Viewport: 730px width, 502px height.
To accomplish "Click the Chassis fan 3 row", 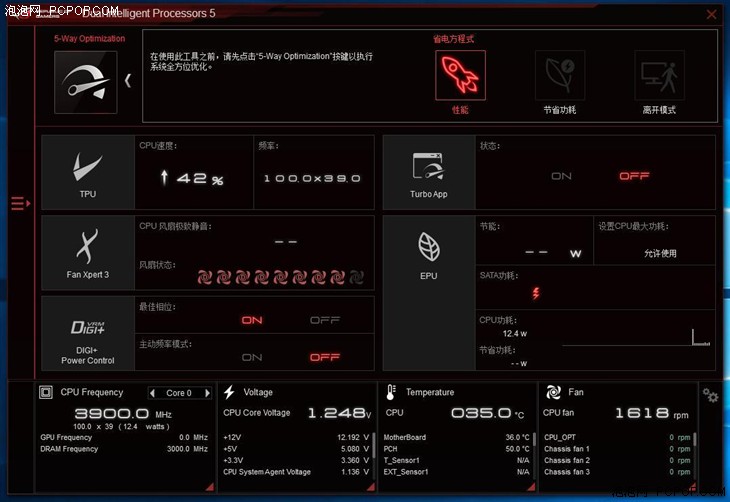I will (x=617, y=472).
